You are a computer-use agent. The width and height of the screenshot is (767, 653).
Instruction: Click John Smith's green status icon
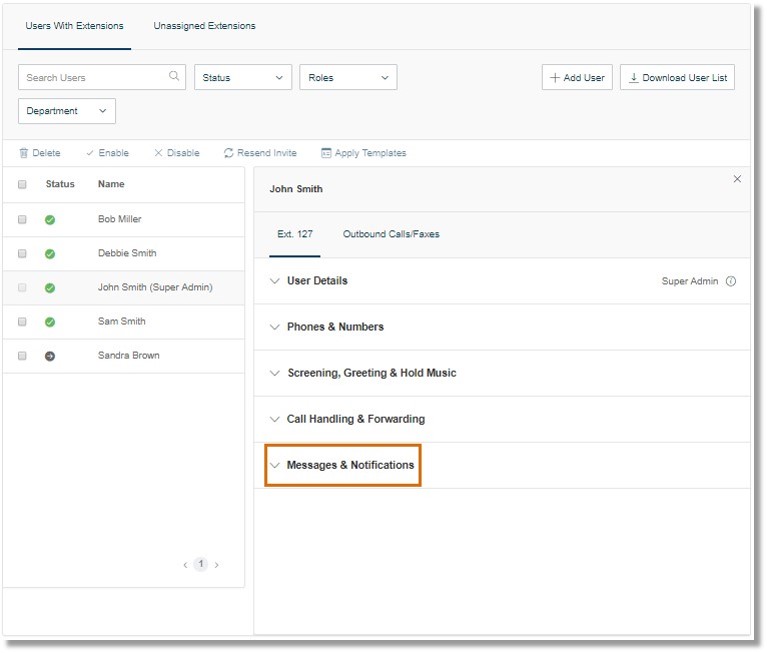coord(50,288)
